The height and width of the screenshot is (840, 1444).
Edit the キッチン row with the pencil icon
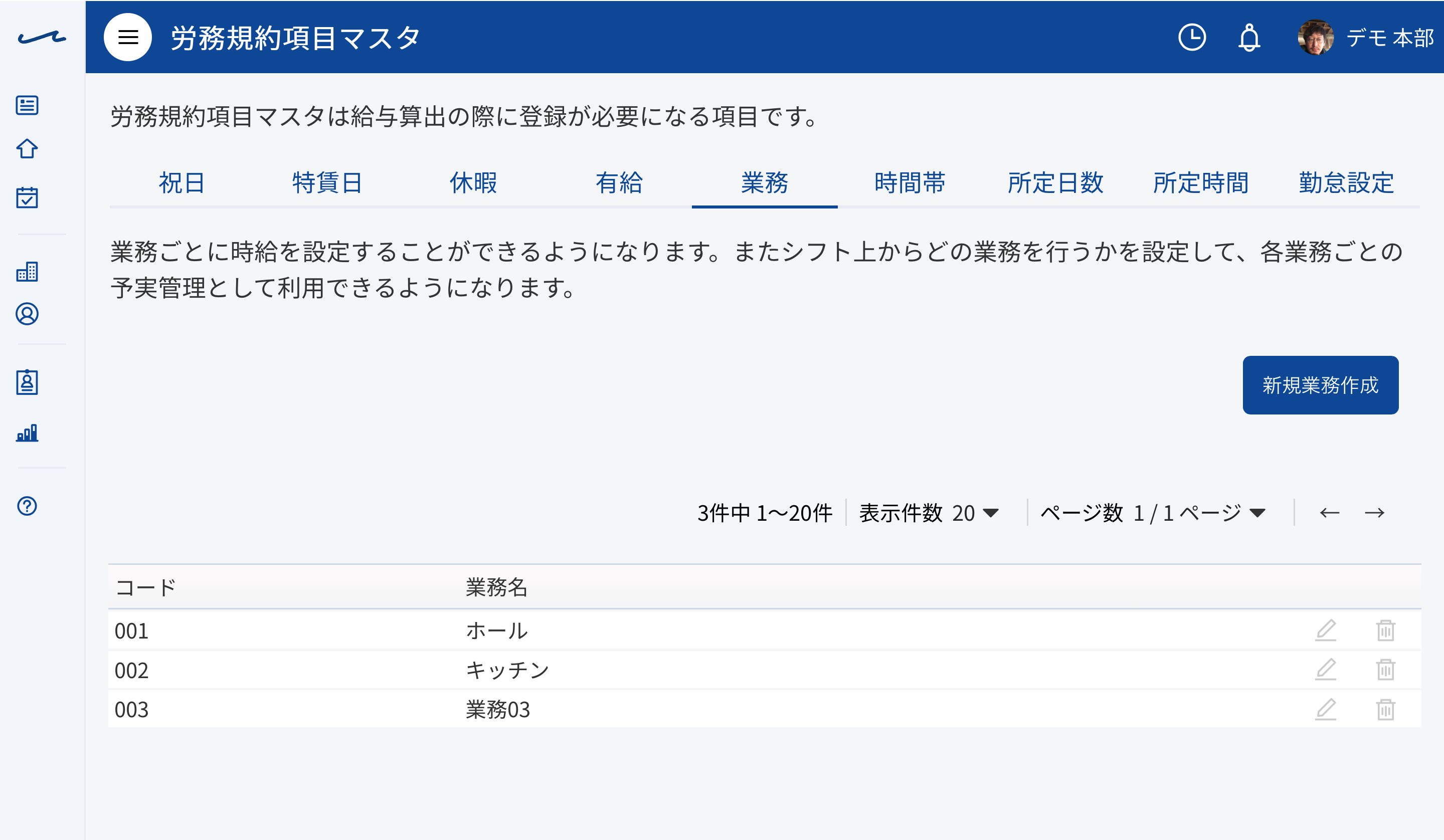(x=1325, y=669)
